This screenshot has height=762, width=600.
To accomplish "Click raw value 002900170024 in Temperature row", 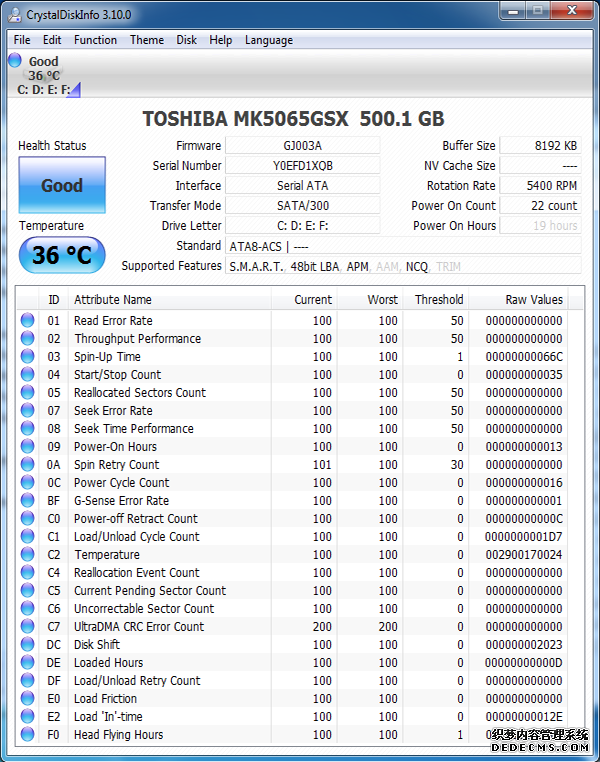I will [524, 554].
